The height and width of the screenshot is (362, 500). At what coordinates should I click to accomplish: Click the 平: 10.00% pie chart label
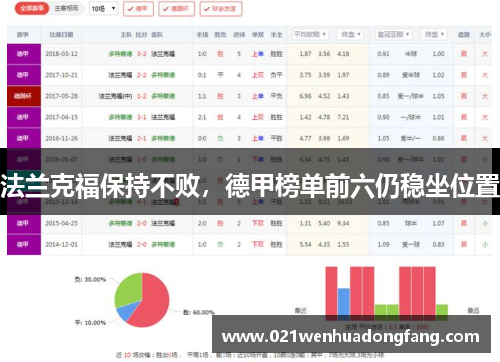90,323
